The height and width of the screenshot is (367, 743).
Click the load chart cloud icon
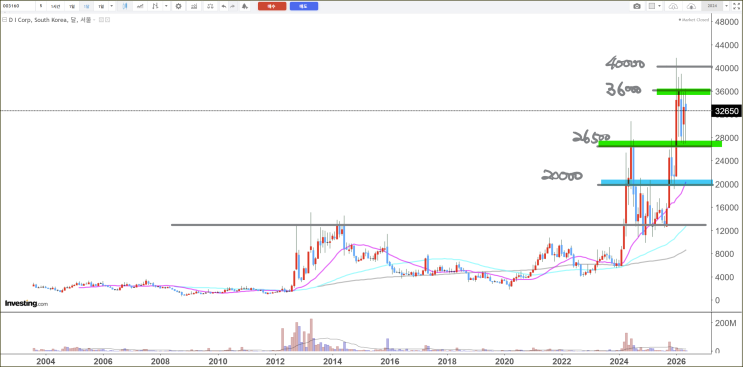pos(673,6)
